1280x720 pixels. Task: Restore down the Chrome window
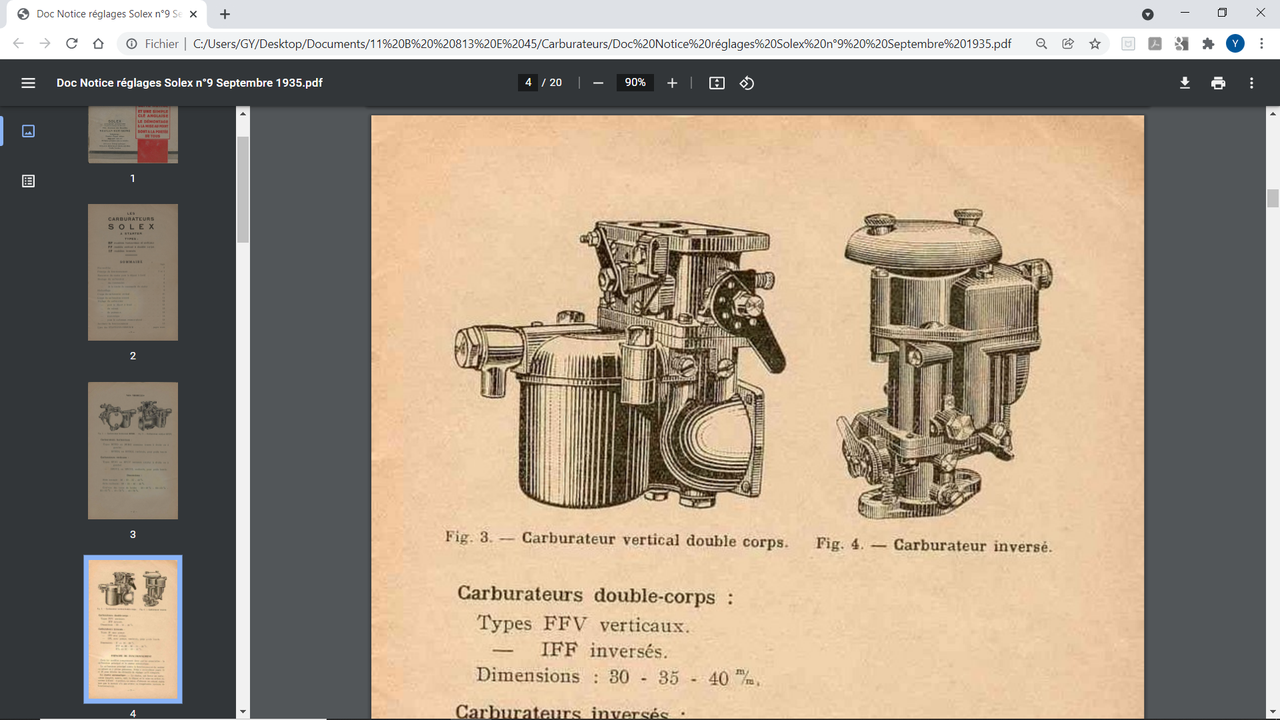point(1222,13)
